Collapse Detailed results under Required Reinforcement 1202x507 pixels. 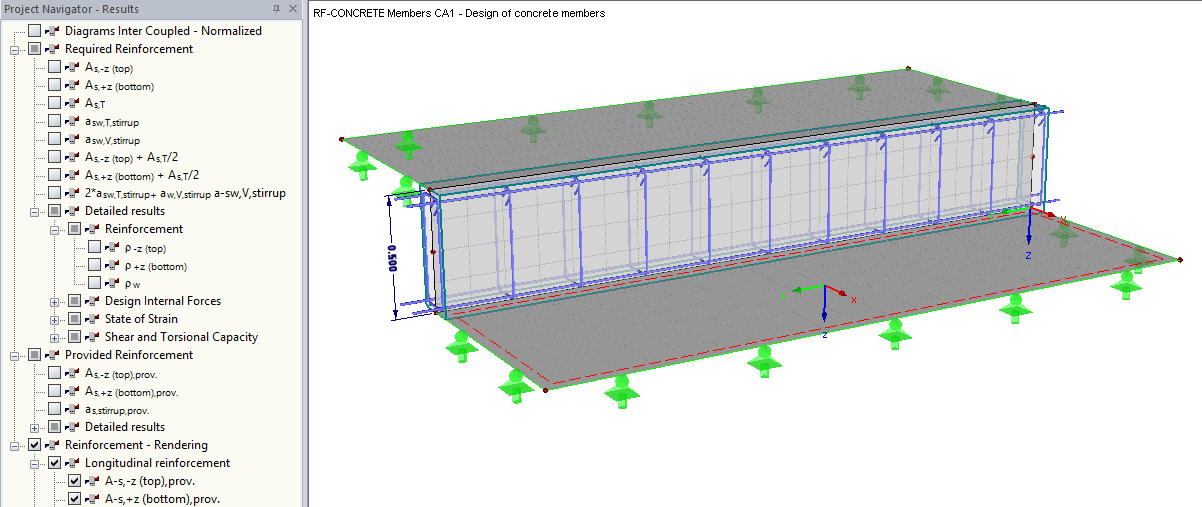point(35,211)
